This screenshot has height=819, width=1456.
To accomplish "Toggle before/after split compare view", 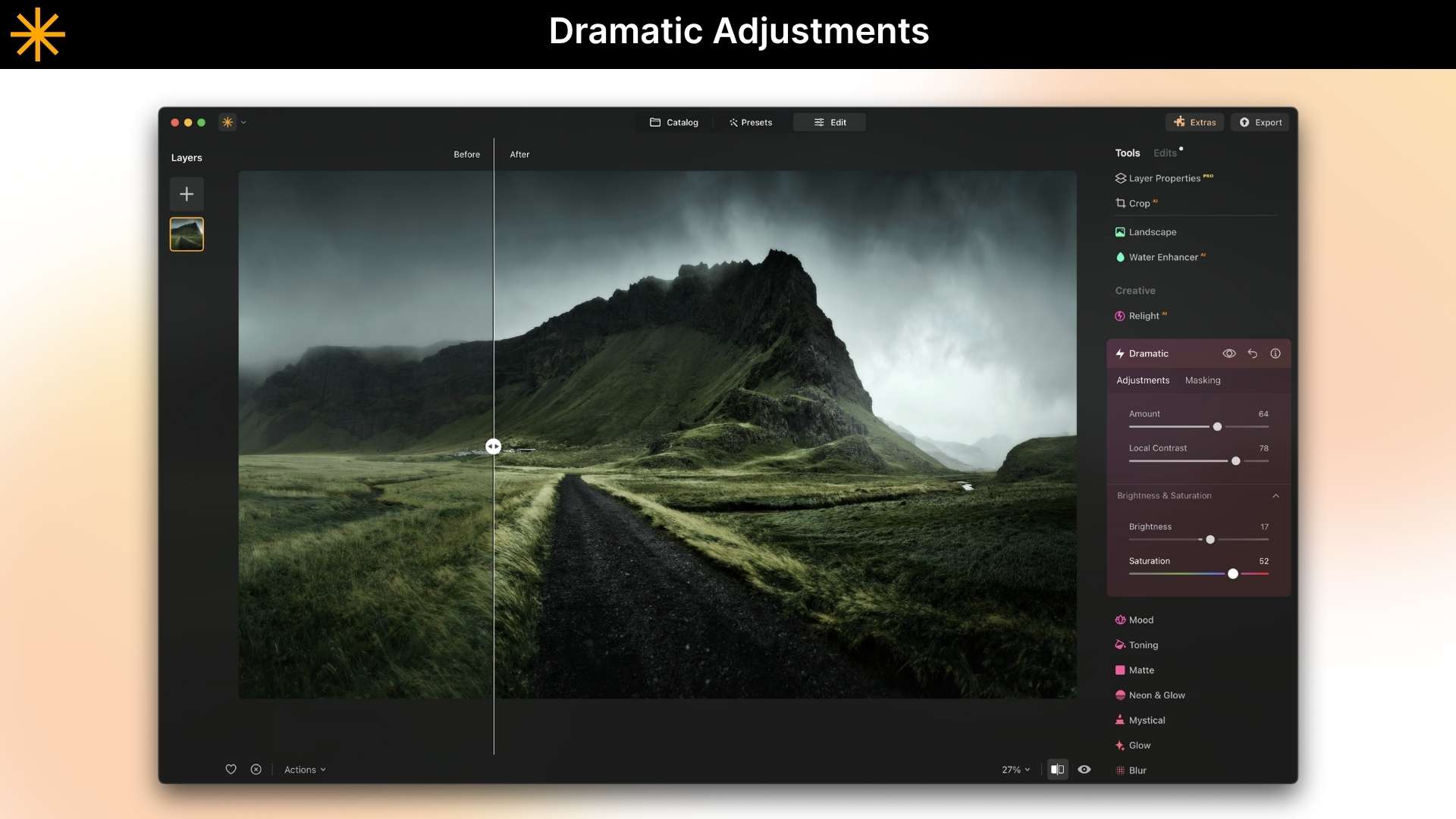I will [1057, 769].
